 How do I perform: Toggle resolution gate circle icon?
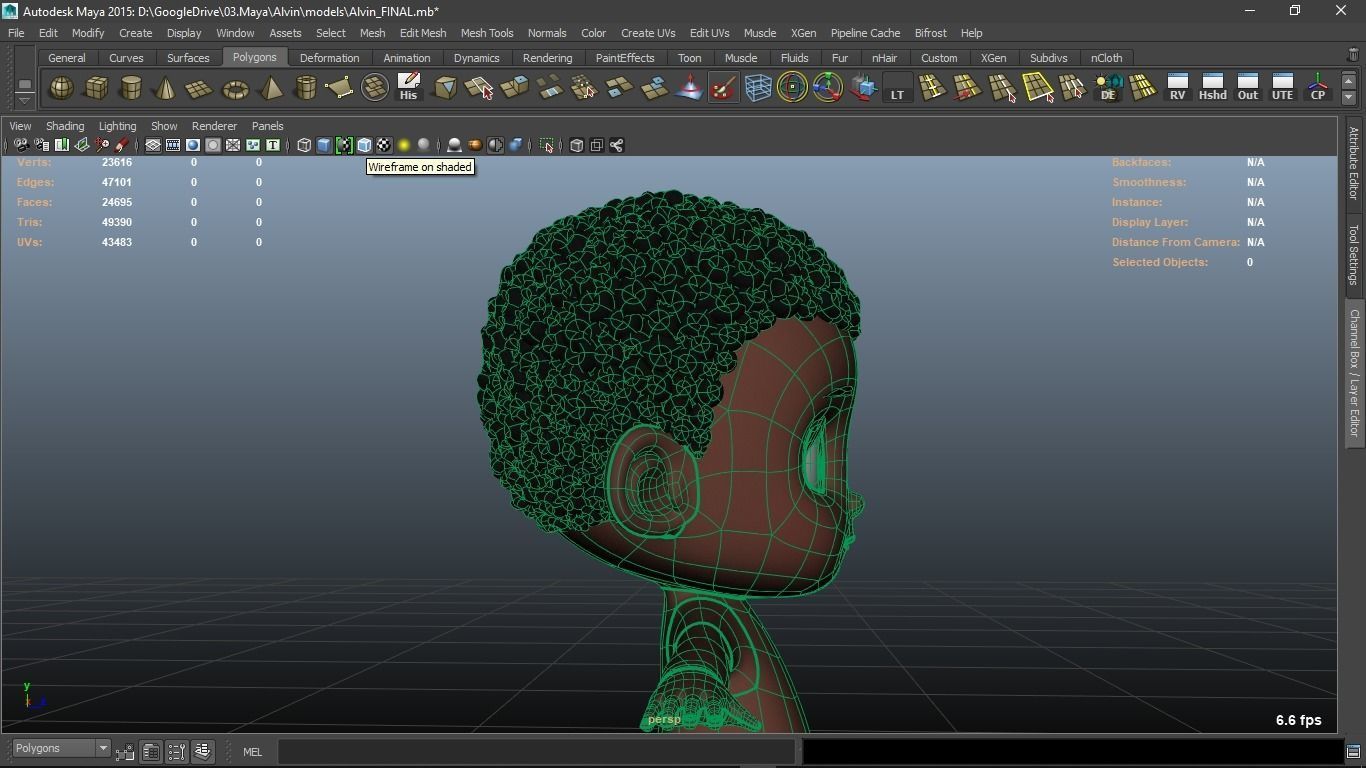[193, 145]
